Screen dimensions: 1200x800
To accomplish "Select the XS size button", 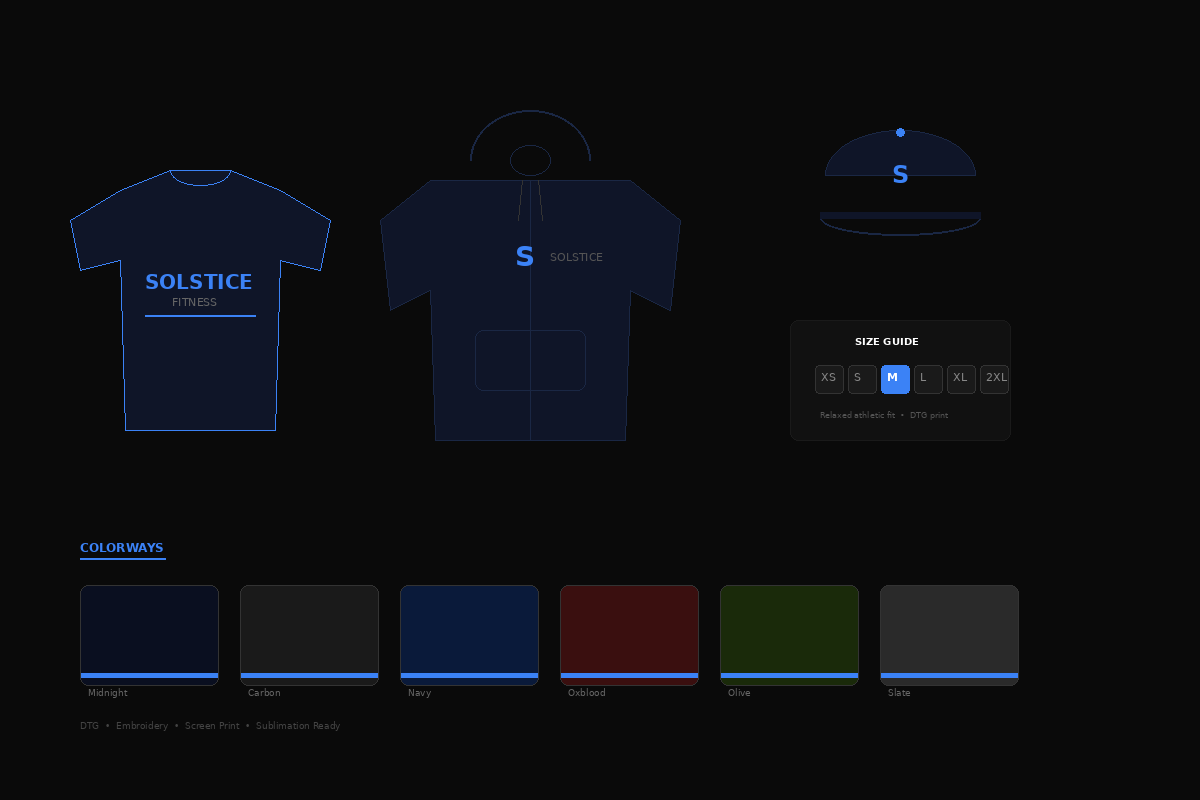I will point(829,379).
